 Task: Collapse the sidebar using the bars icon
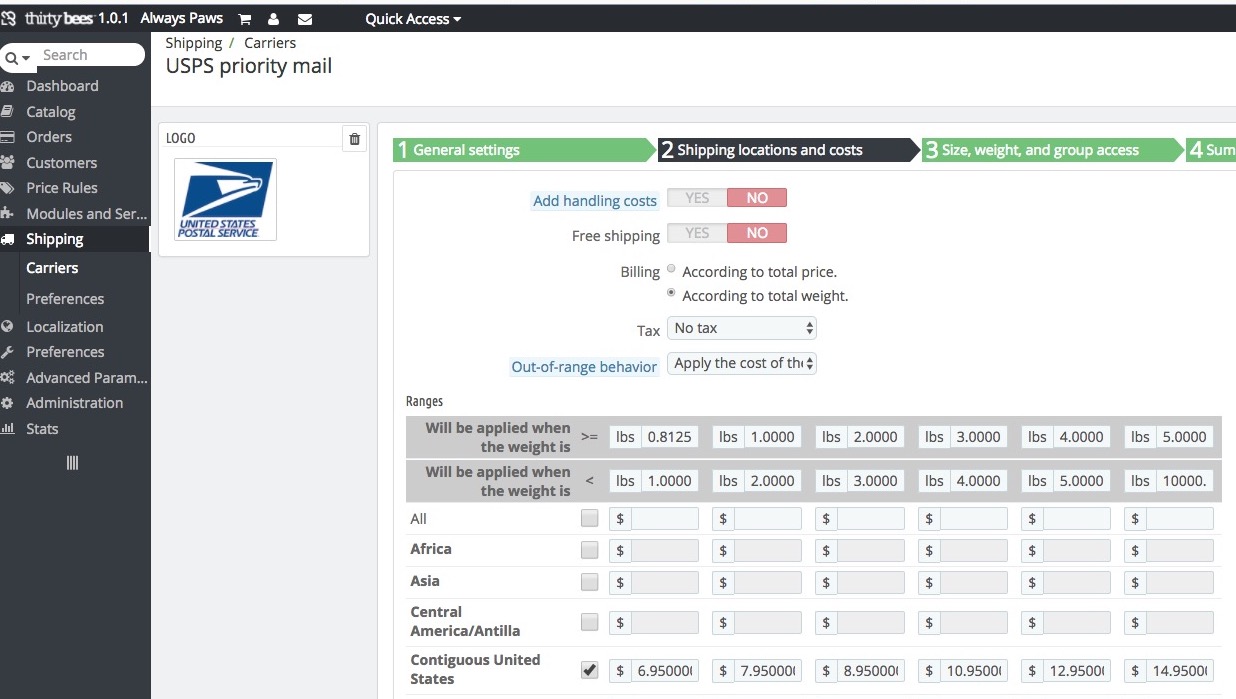[x=72, y=463]
